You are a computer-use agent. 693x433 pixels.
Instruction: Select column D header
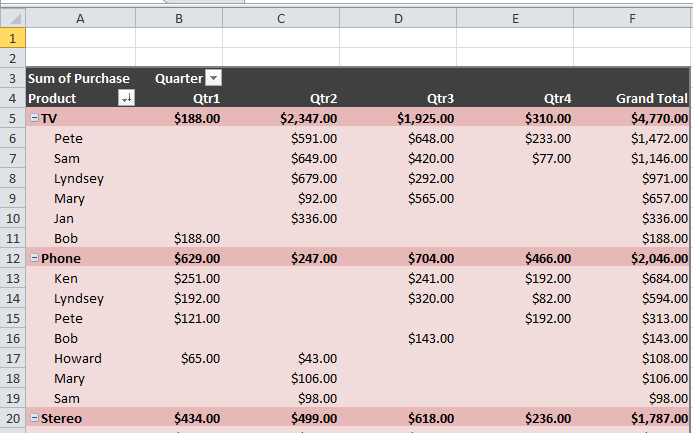pyautogui.click(x=399, y=18)
